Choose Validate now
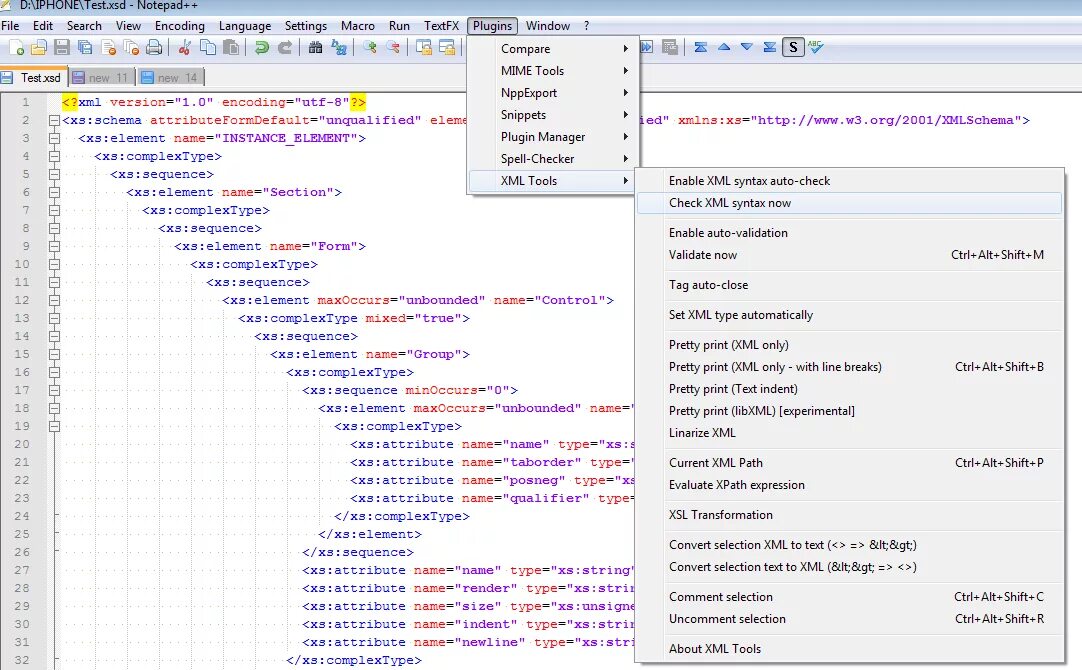The height and width of the screenshot is (670, 1082). (x=849, y=255)
